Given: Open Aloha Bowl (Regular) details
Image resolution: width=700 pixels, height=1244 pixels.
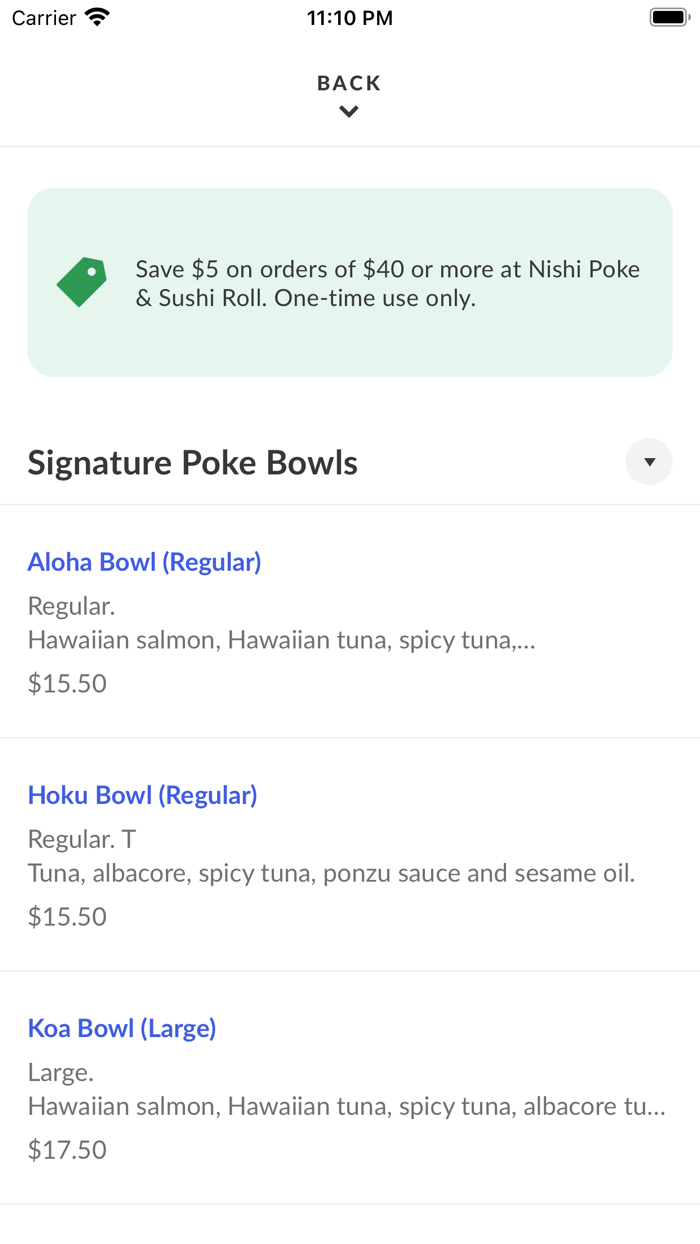Looking at the screenshot, I should pos(144,562).
